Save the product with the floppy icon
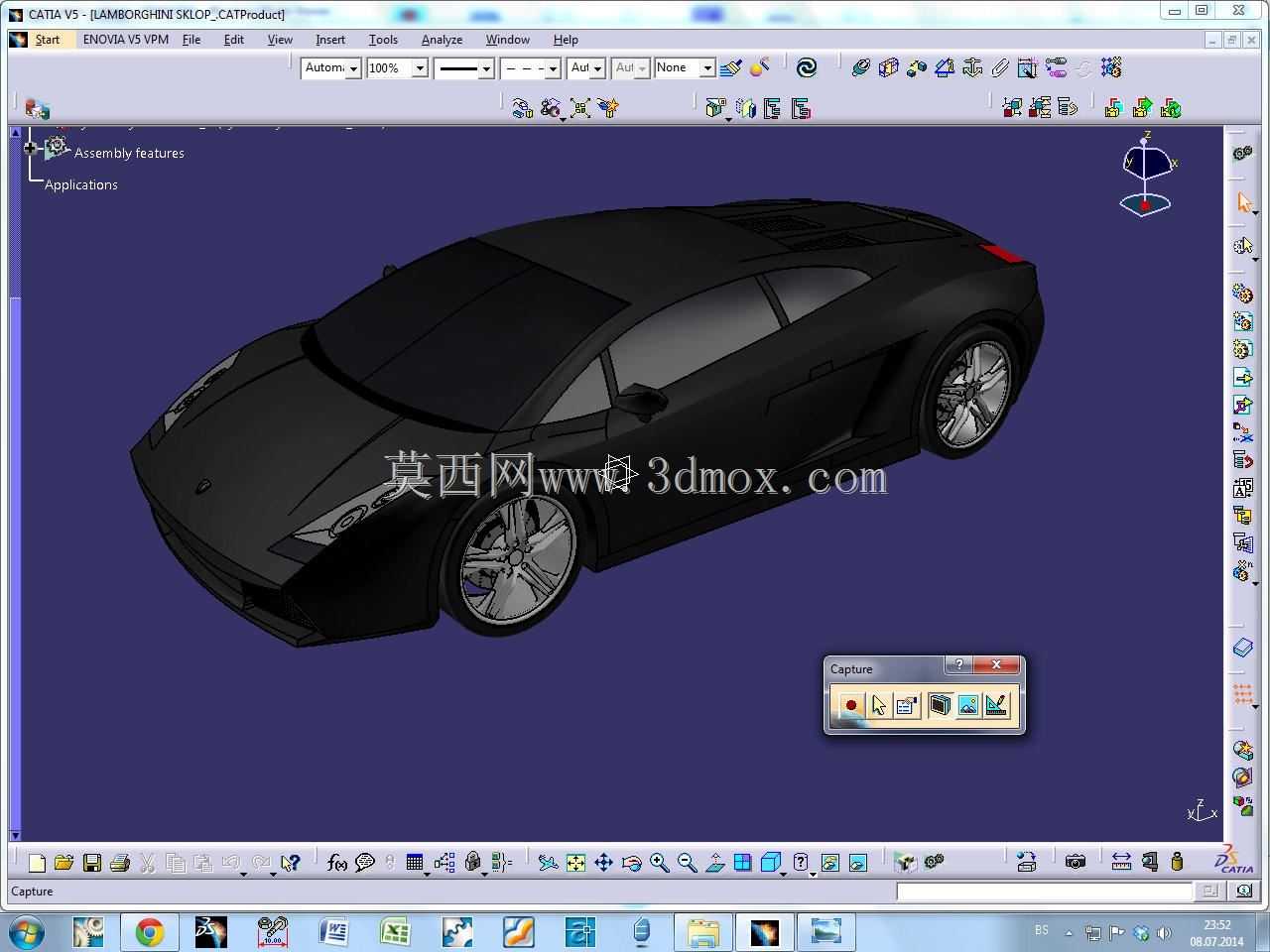1270x952 pixels. click(91, 863)
